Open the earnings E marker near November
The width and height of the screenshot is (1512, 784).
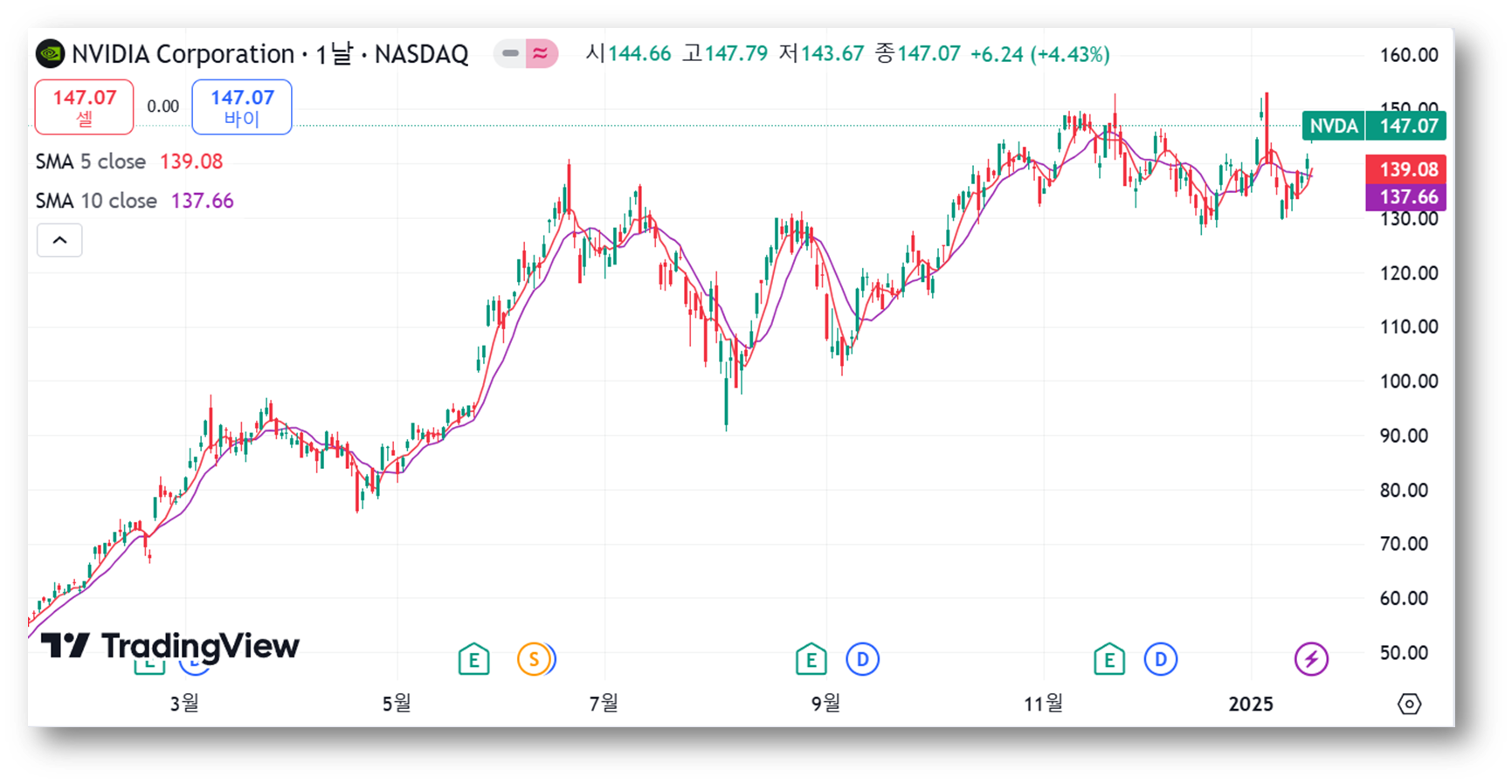click(1108, 660)
